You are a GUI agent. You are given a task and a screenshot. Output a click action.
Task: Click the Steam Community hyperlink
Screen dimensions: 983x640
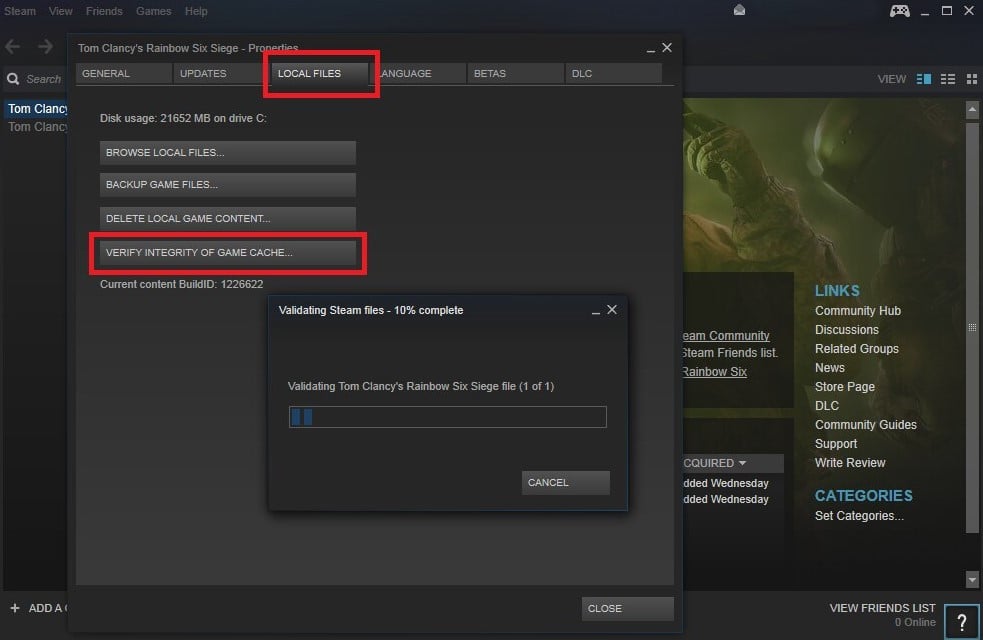pyautogui.click(x=725, y=336)
